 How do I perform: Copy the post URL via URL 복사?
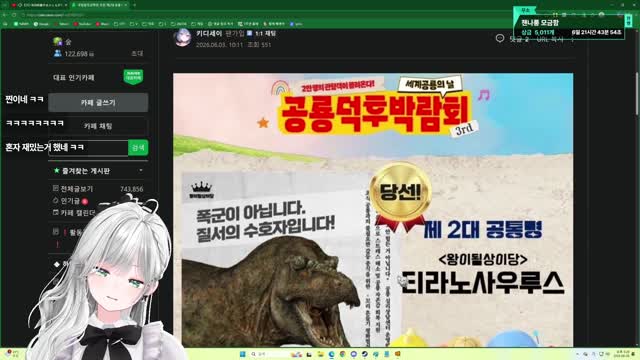click(550, 39)
